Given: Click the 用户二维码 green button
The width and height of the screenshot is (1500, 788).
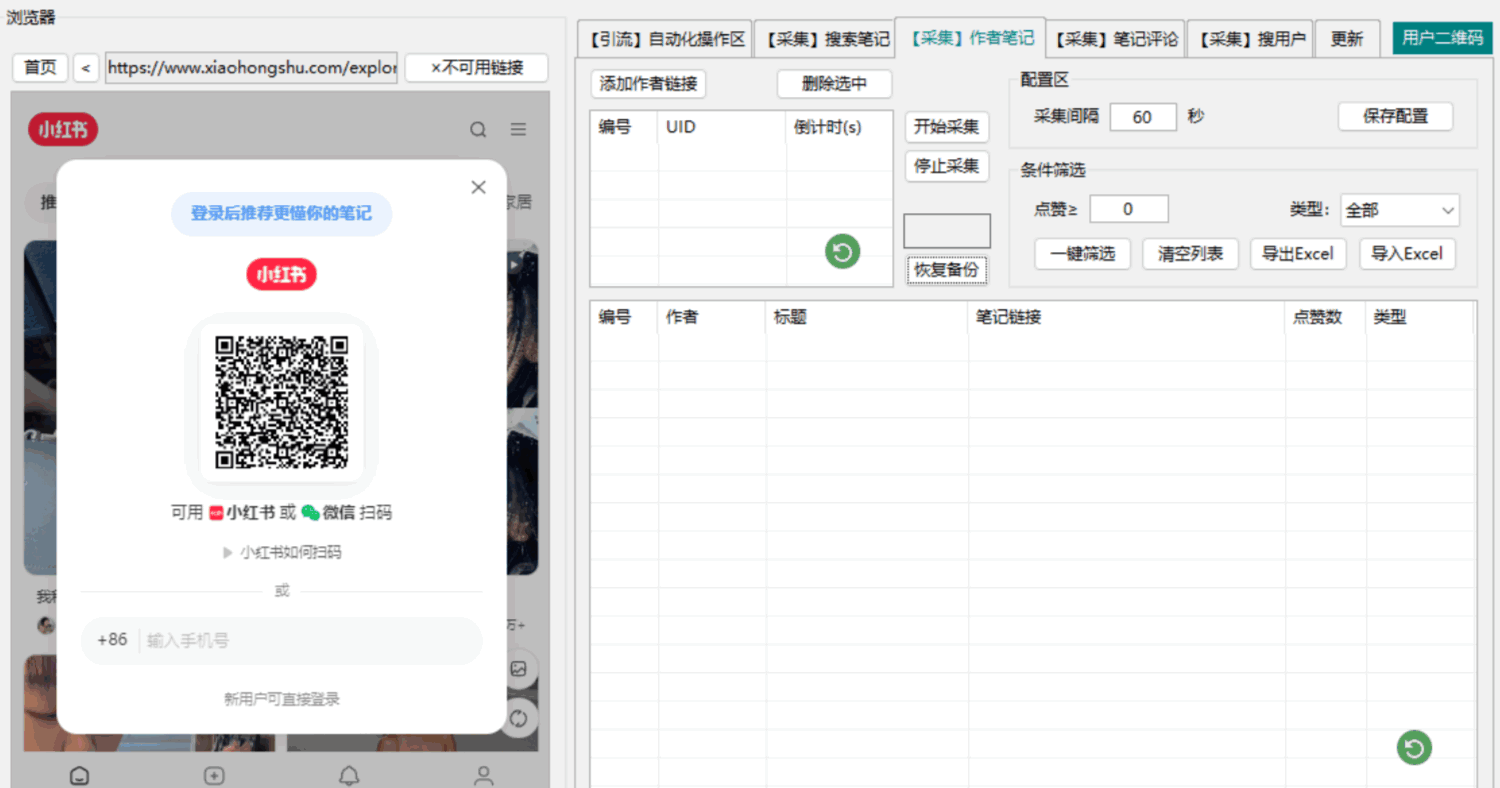Looking at the screenshot, I should click(x=1442, y=38).
